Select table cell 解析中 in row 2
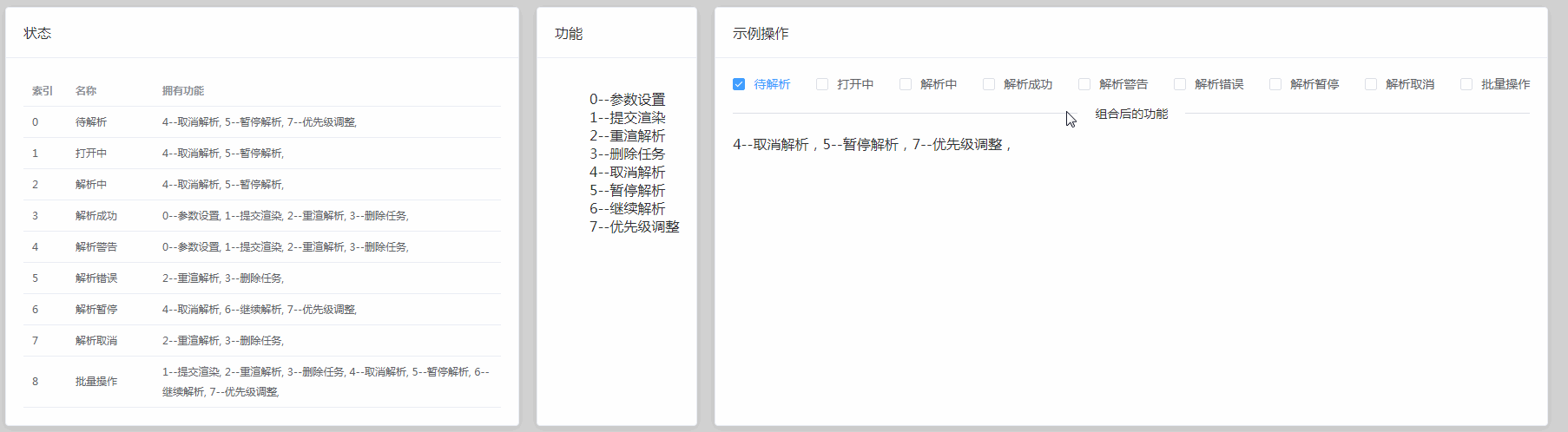1568x432 pixels. (91, 185)
